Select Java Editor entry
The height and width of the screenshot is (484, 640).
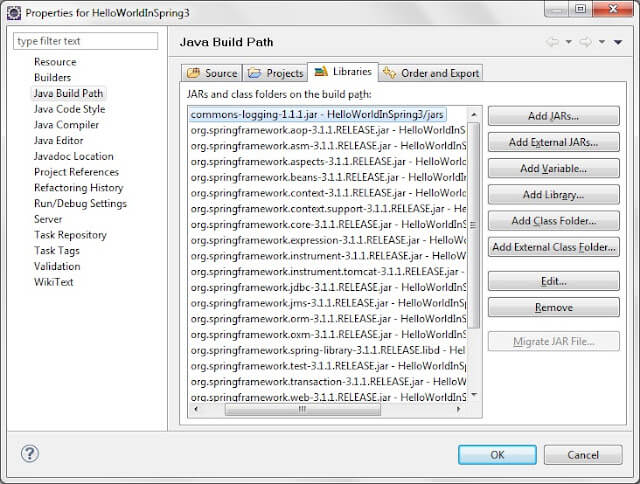click(x=58, y=140)
